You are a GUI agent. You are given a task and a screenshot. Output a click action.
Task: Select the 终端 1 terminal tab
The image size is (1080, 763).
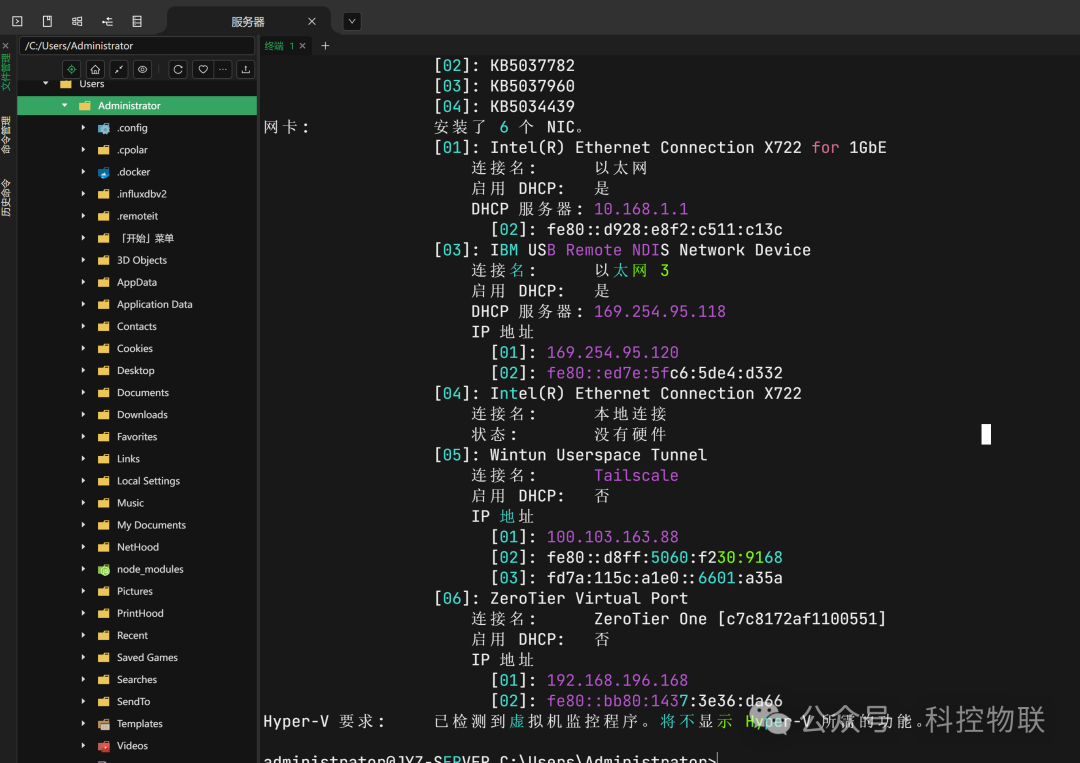[278, 46]
